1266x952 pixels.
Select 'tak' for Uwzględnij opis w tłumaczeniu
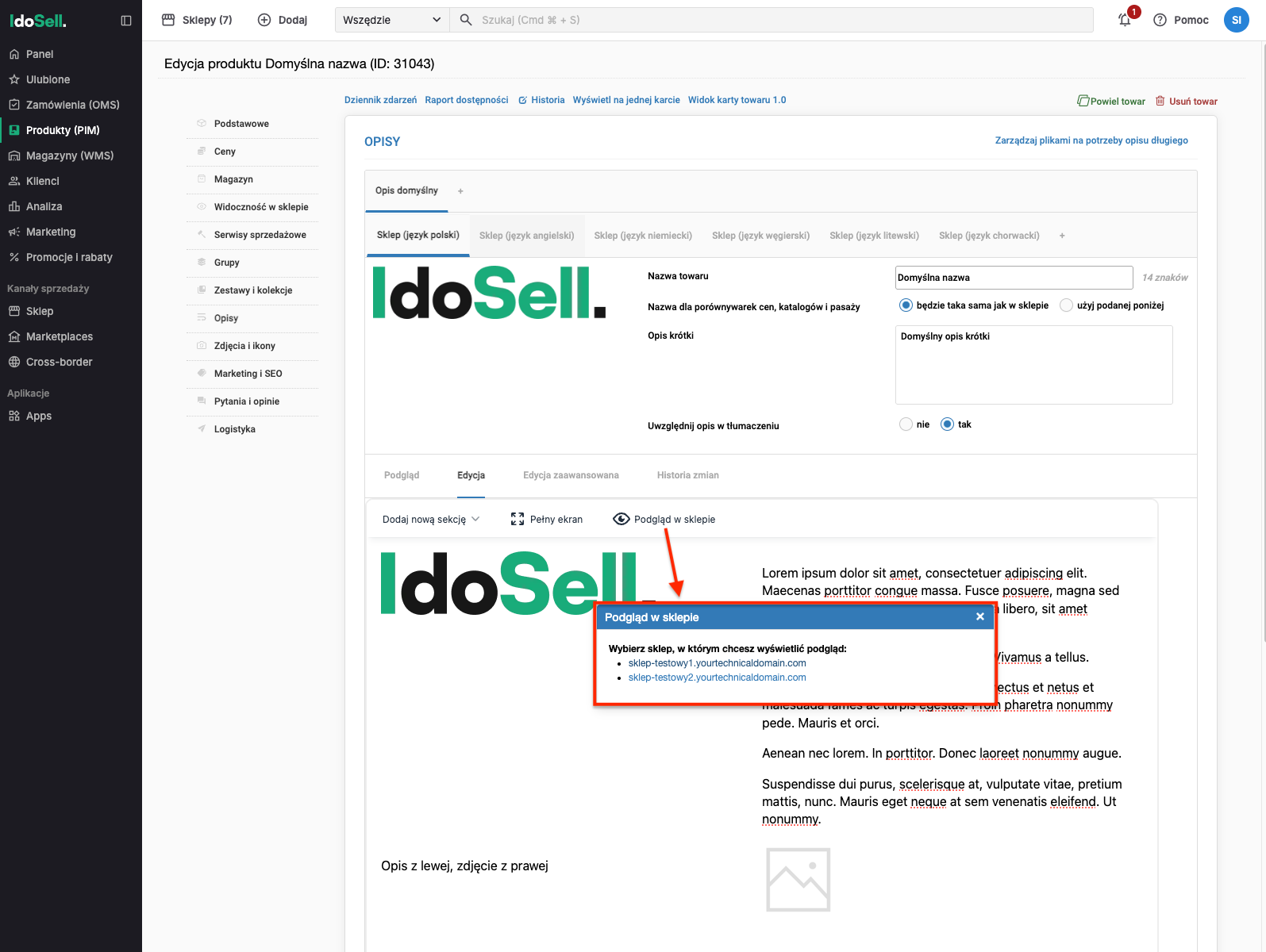tap(947, 424)
